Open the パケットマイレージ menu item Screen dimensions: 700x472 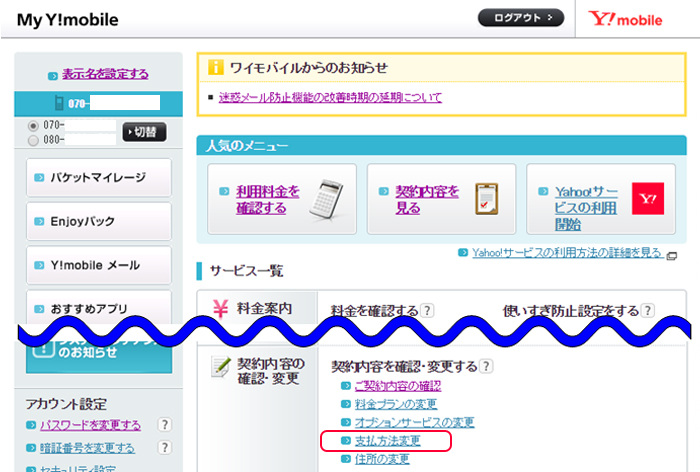[98, 177]
